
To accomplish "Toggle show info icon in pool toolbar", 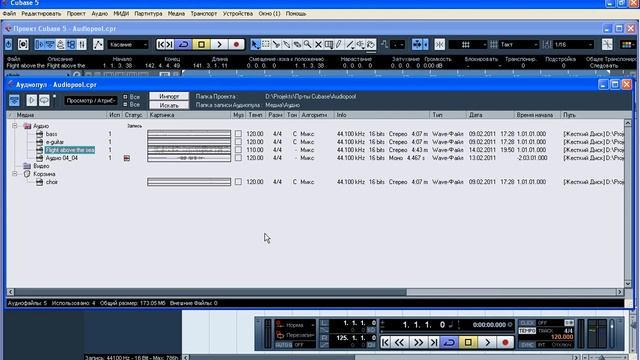I will pos(14,100).
